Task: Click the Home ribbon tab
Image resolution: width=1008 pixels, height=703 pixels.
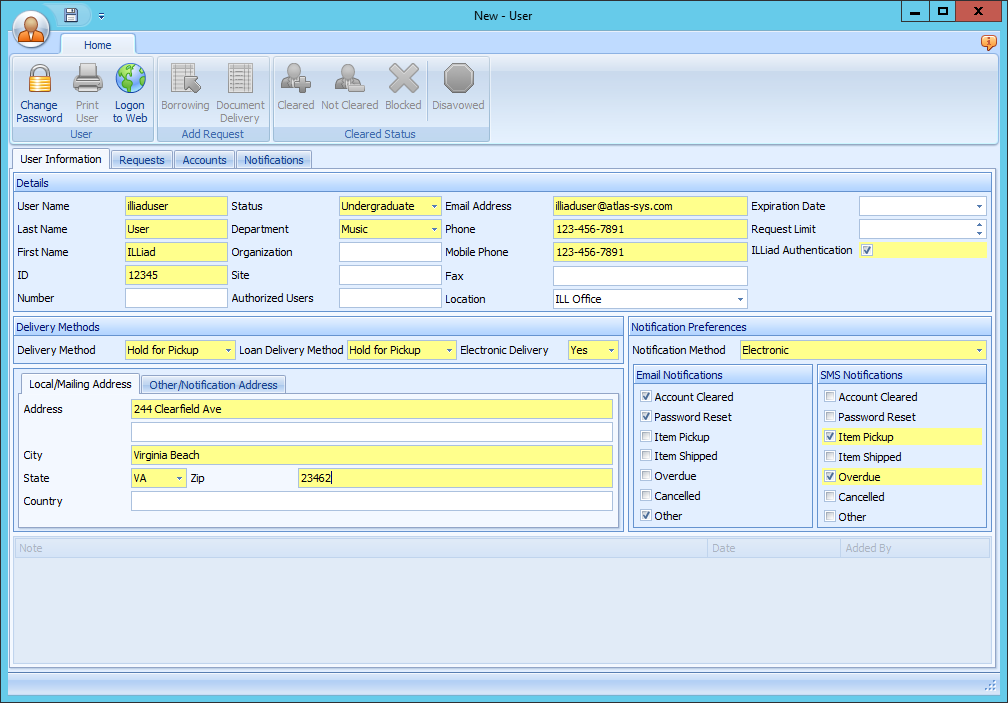Action: tap(97, 44)
